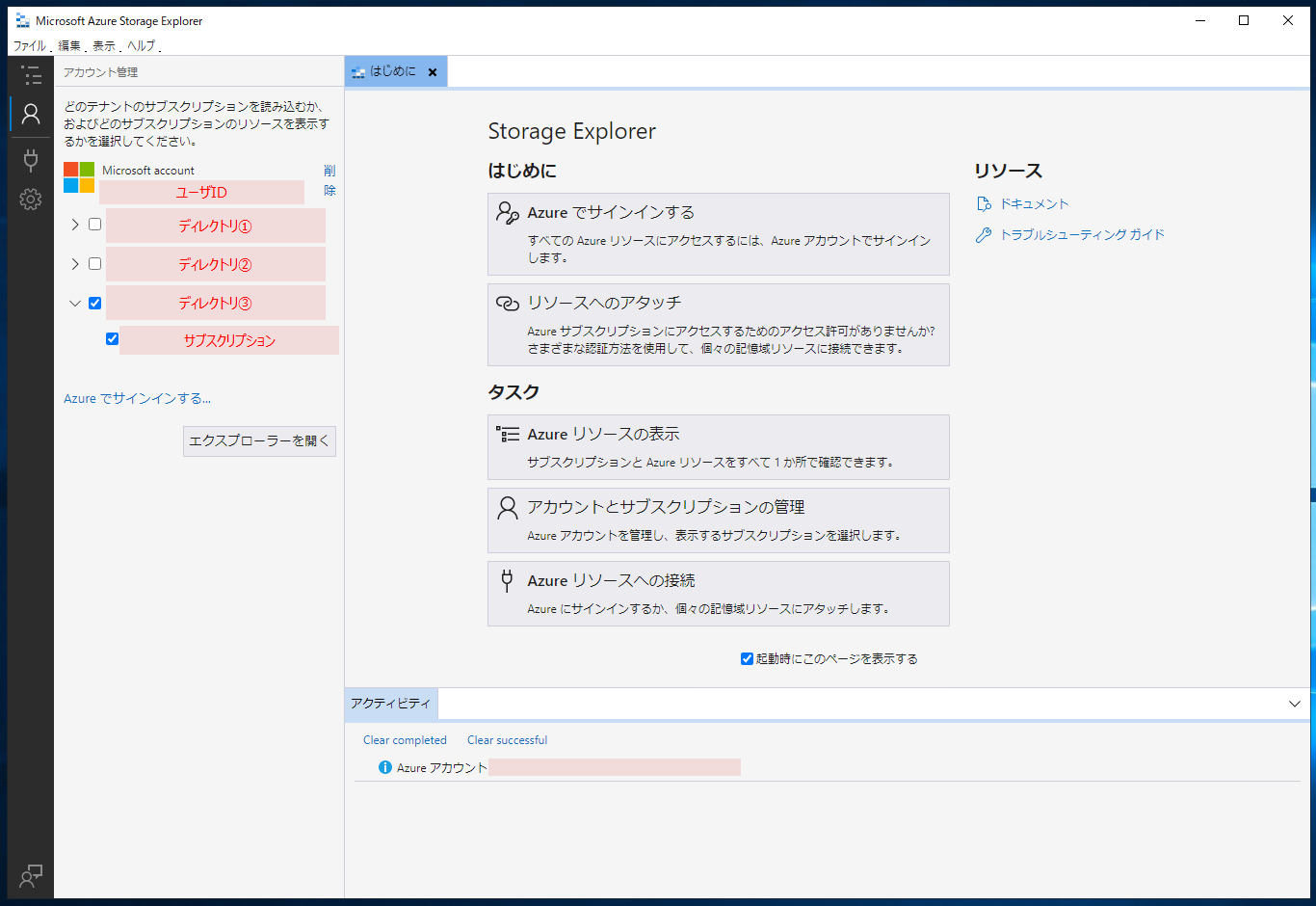Select the ディレクトリ③ tree row label

pyautogui.click(x=216, y=303)
